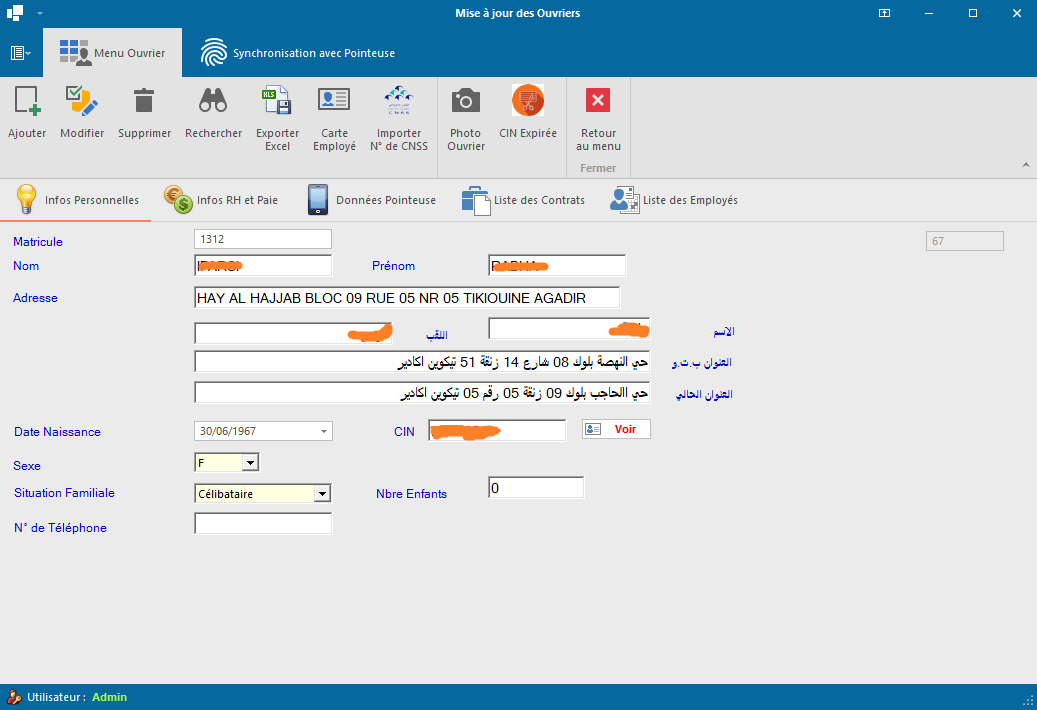Open Rechercher binoculars search tool
This screenshot has width=1037, height=710.
(x=213, y=101)
